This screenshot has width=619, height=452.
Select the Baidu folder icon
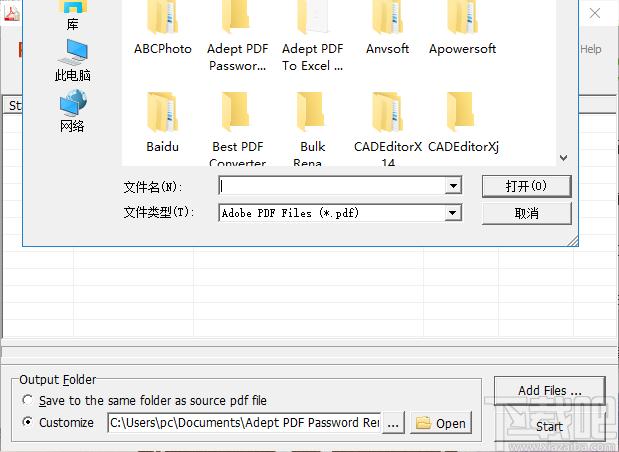pyautogui.click(x=162, y=112)
